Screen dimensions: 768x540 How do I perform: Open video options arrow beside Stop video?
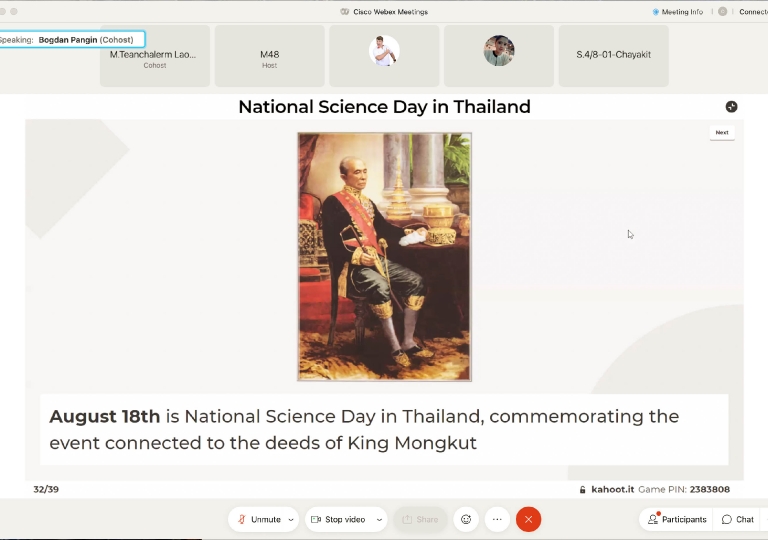pyautogui.click(x=379, y=519)
